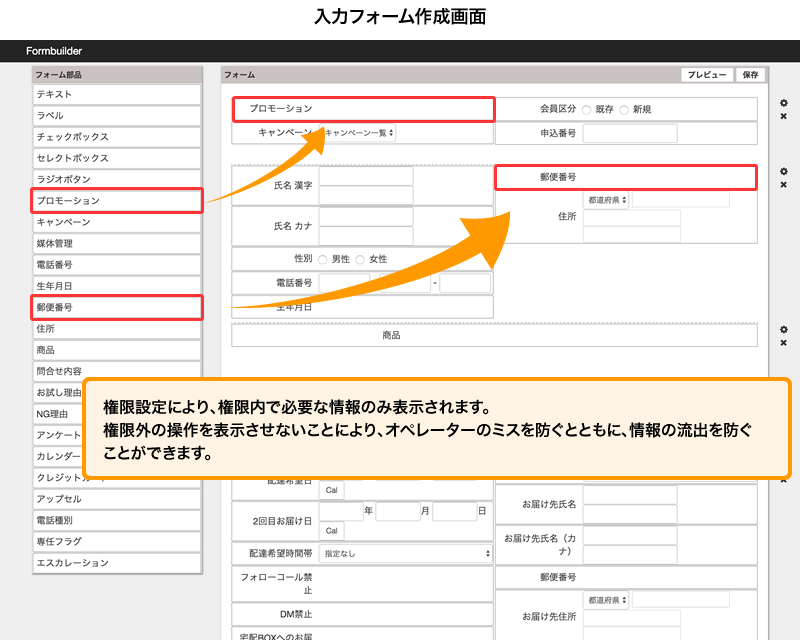Image resolution: width=800 pixels, height=640 pixels.
Task: Click the 申込番号 input field
Action: click(630, 133)
